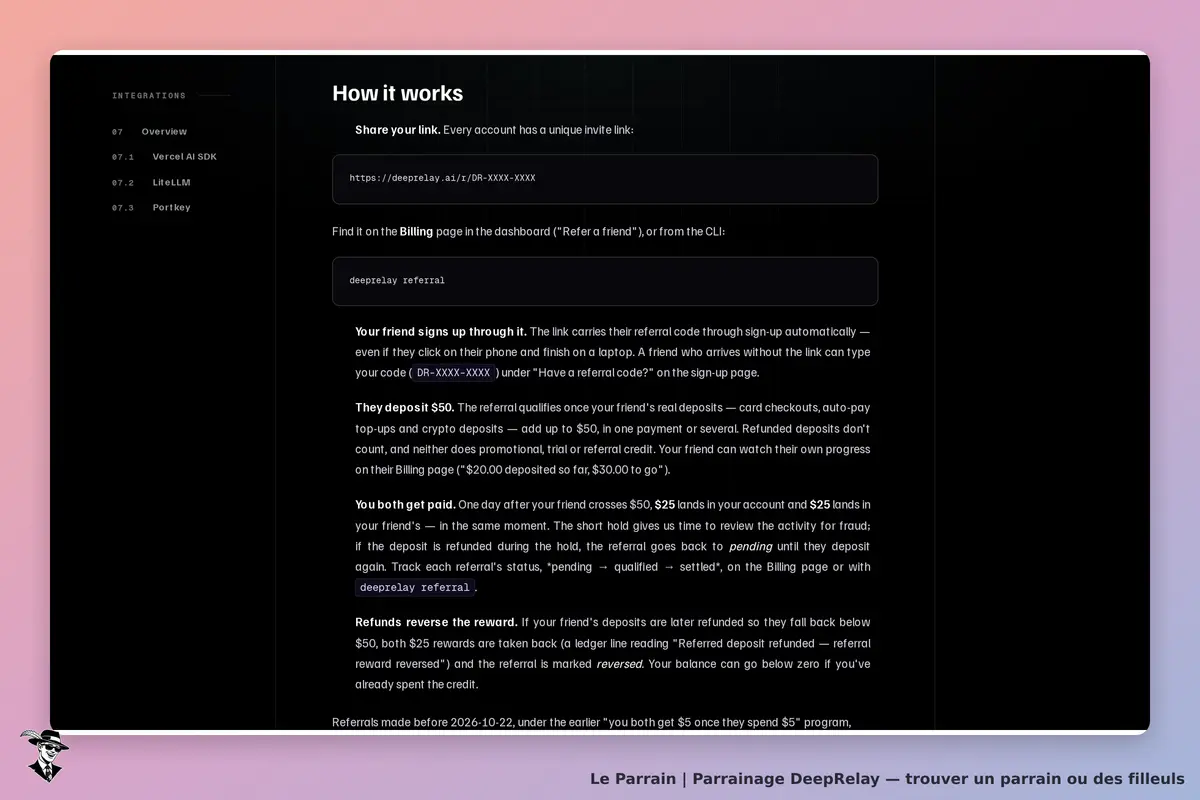Screen dimensions: 1200x800
Task: Select Portkey in the sidebar
Action: (171, 208)
